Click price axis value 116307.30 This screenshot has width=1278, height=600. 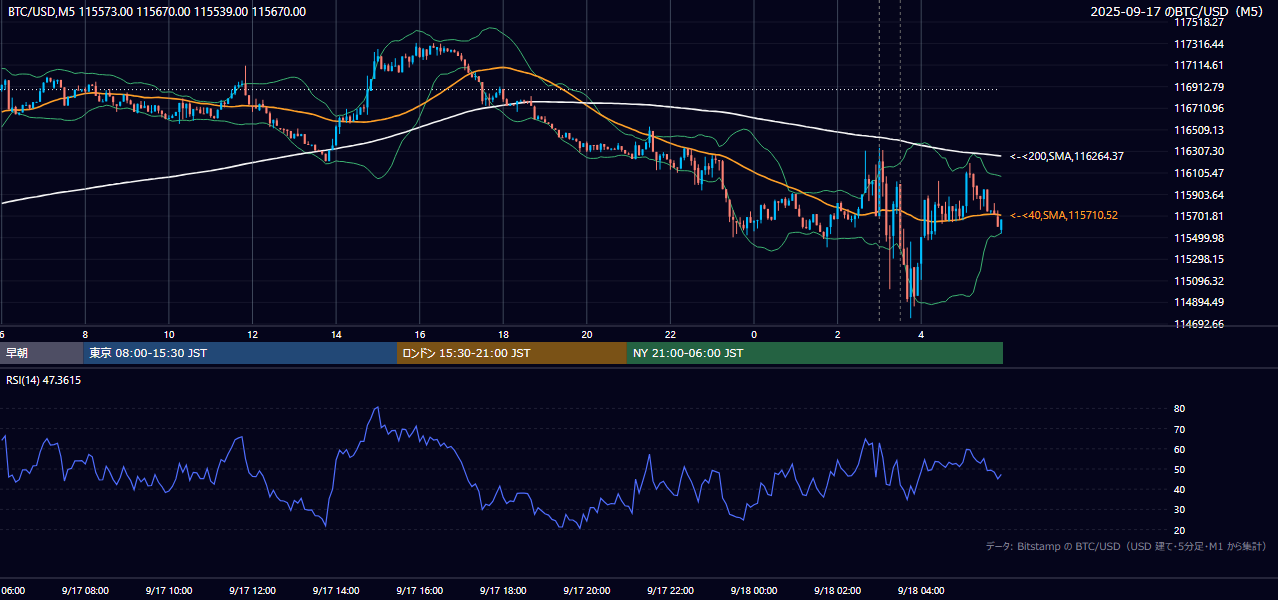pos(1198,151)
